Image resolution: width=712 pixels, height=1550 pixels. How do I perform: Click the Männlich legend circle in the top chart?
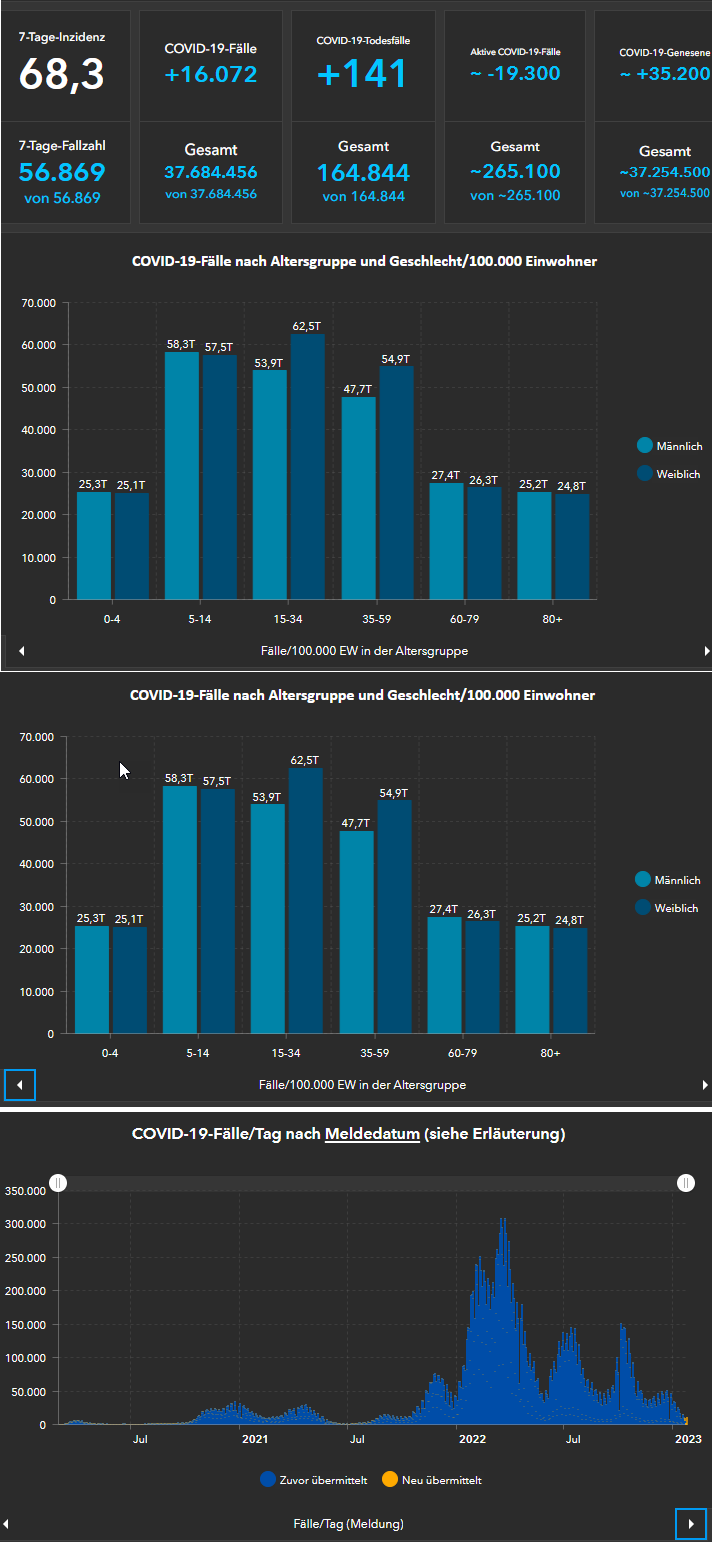(644, 445)
